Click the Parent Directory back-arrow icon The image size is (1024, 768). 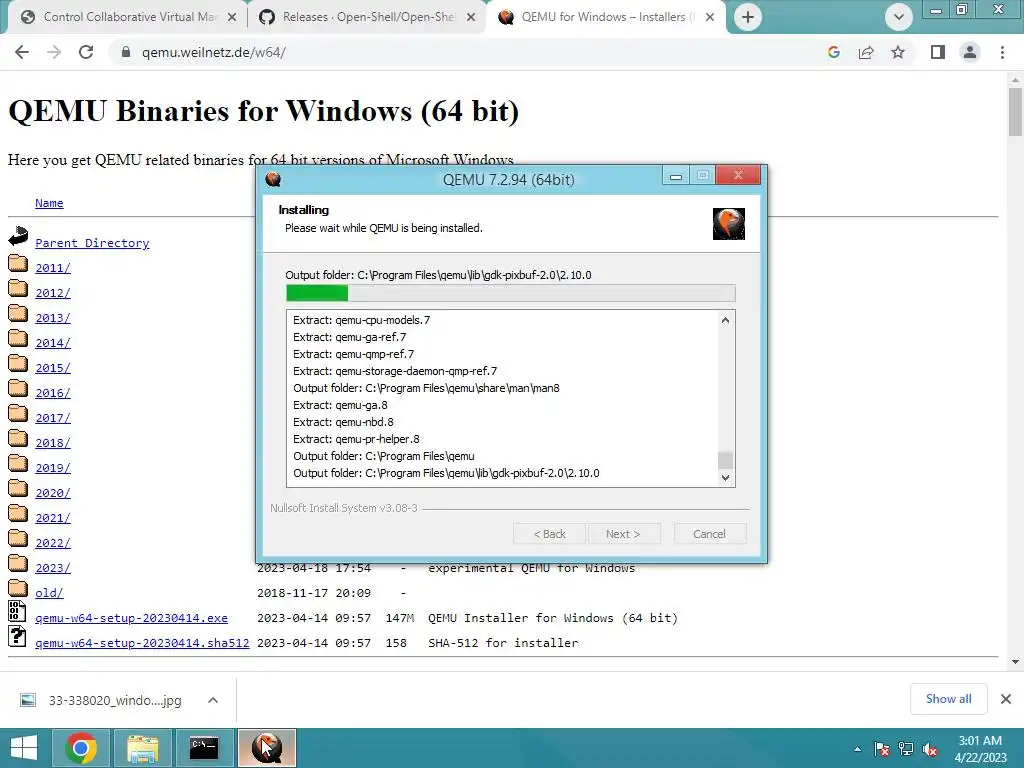pyautogui.click(x=18, y=236)
